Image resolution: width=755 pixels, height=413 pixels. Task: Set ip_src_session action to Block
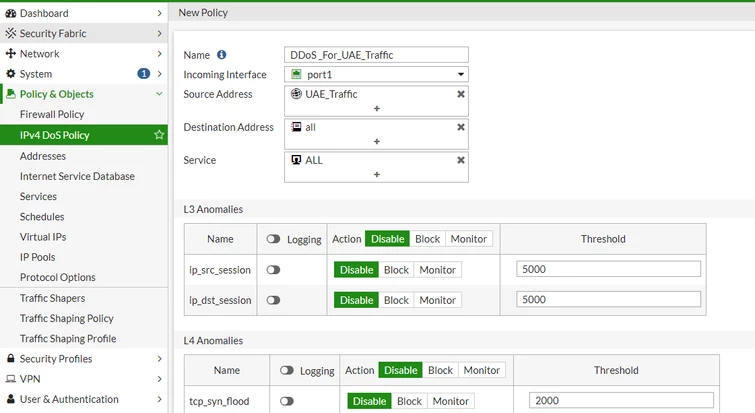point(396,270)
